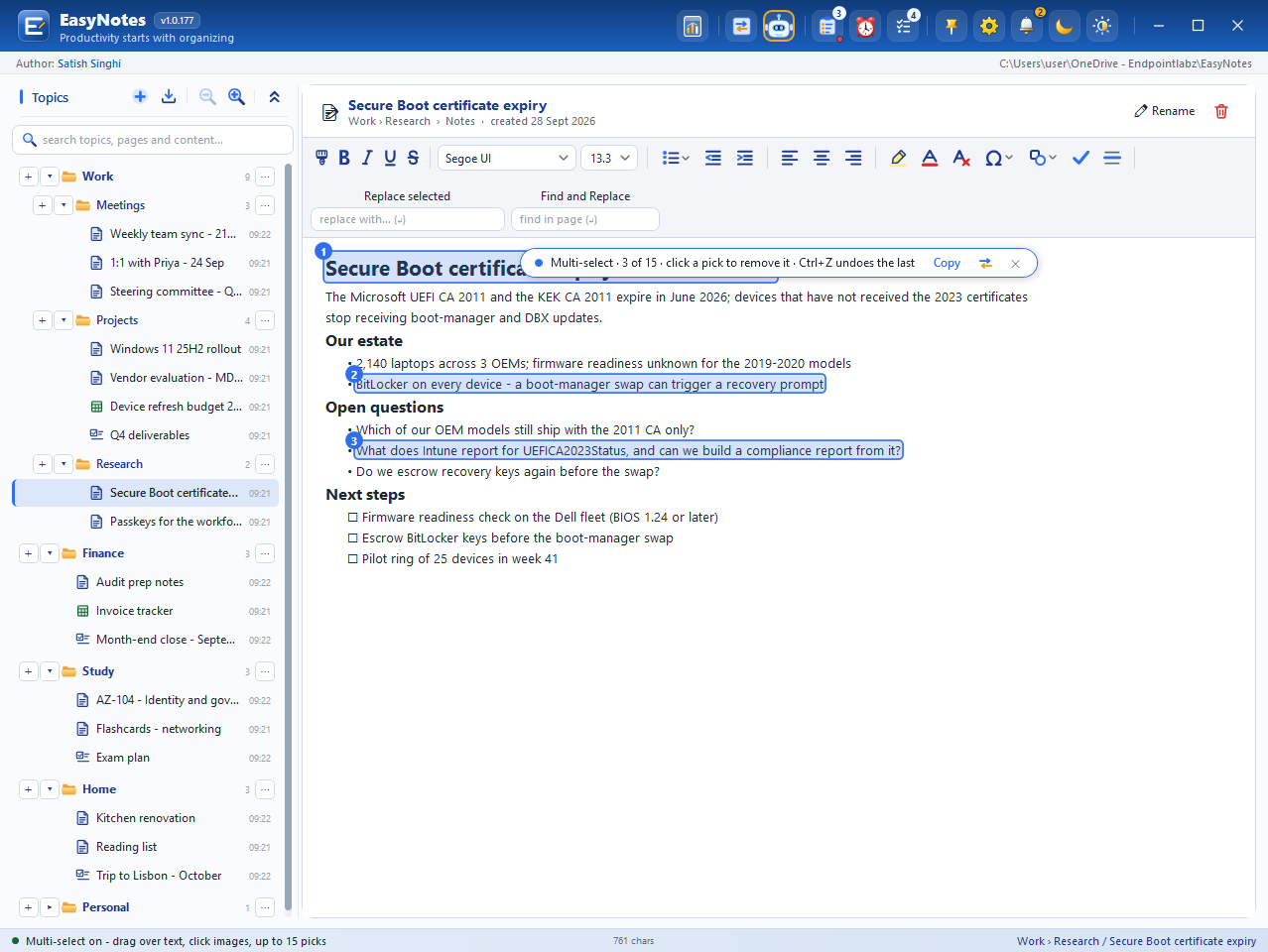Add item under Research with plus
This screenshot has height=952, width=1268.
point(42,464)
